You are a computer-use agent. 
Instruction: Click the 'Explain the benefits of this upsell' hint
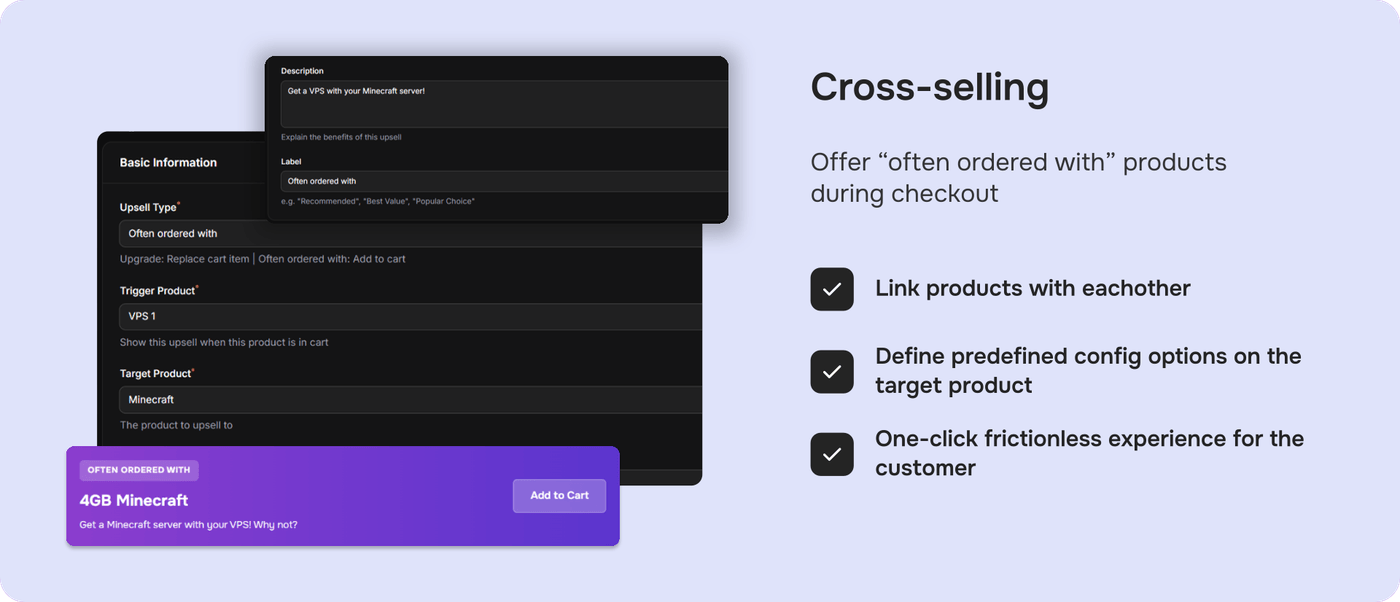tap(341, 137)
